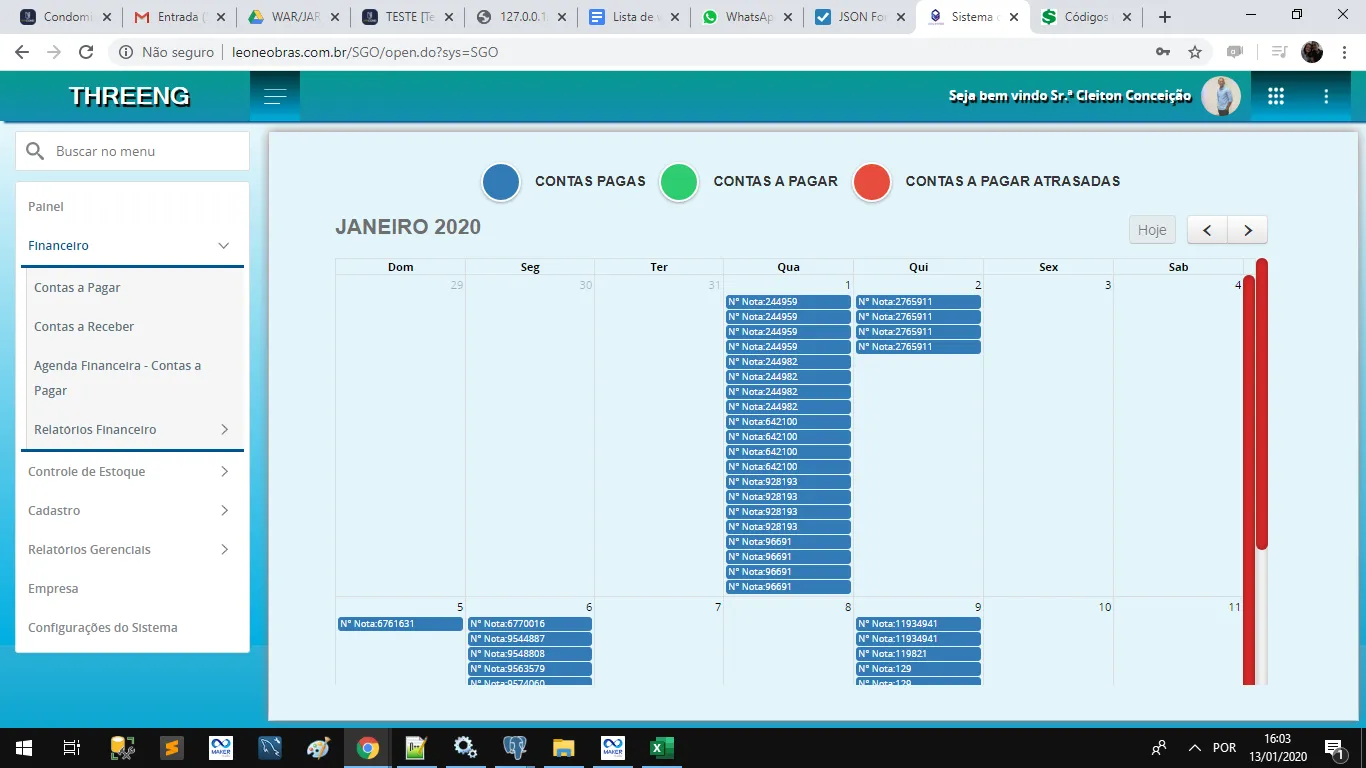Open Excel from the taskbar
The image size is (1366, 768).
(661, 748)
